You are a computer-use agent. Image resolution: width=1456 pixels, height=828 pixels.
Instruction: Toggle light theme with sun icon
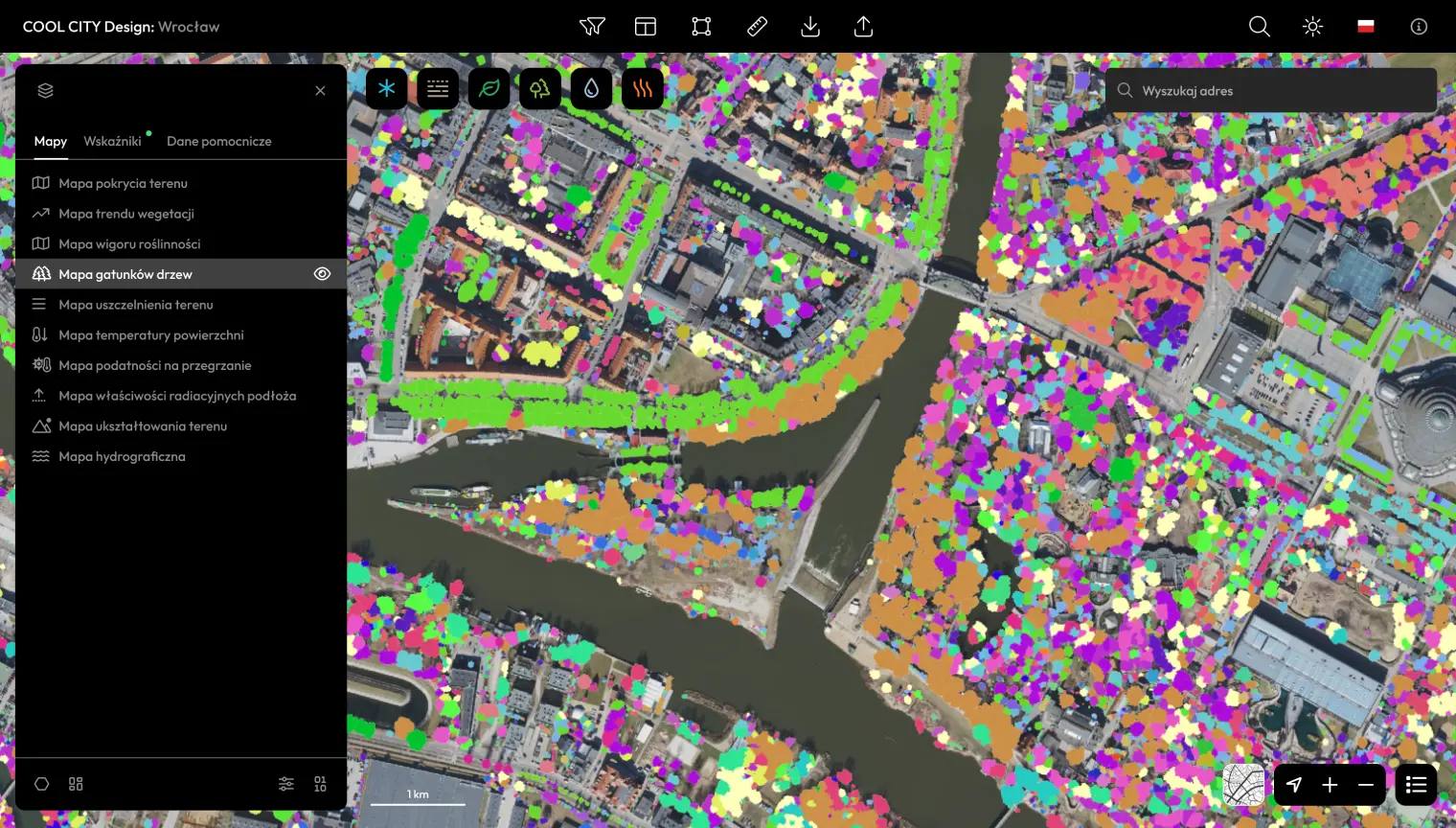tap(1312, 27)
